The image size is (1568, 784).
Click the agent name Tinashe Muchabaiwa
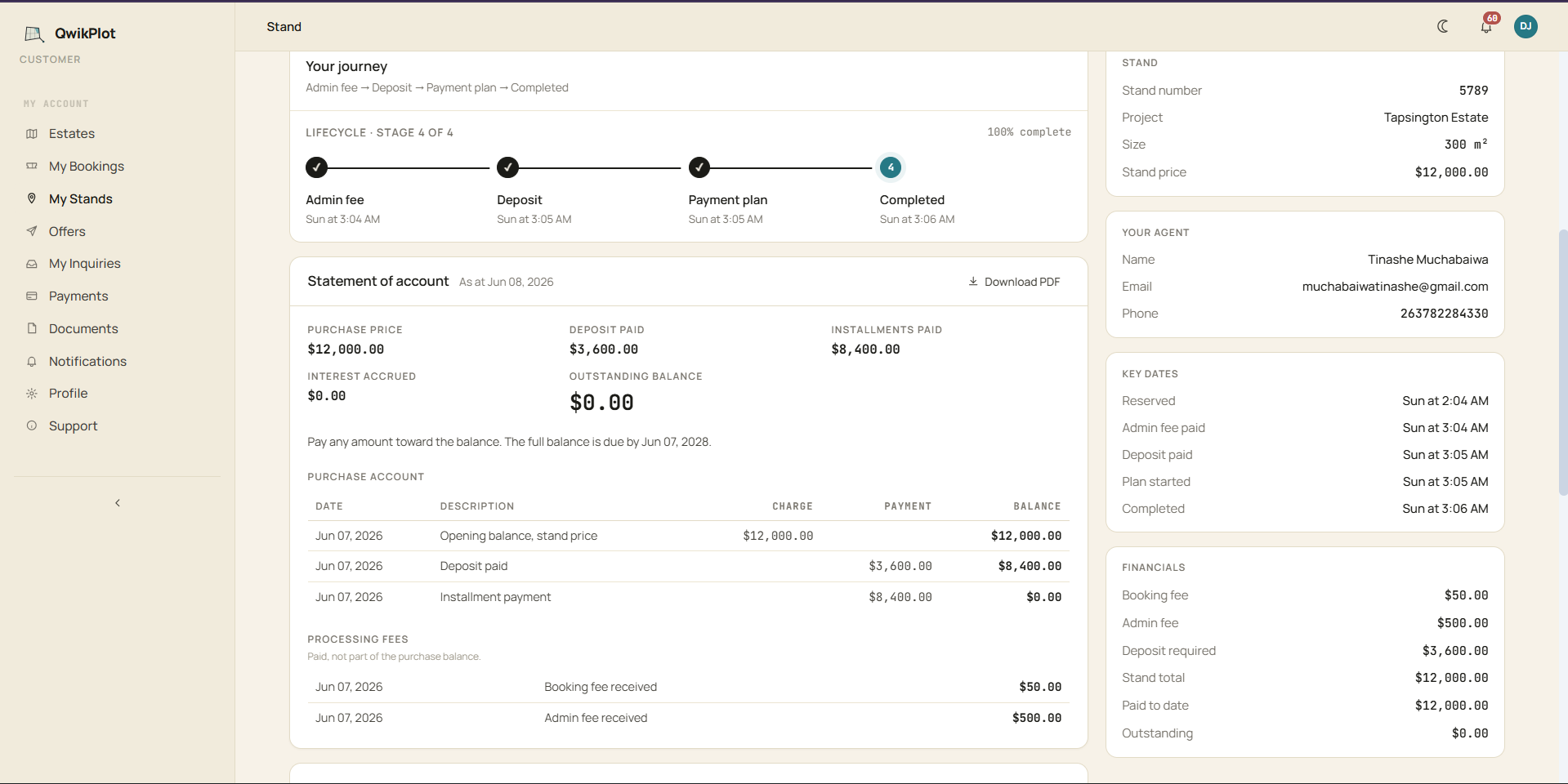click(x=1427, y=260)
